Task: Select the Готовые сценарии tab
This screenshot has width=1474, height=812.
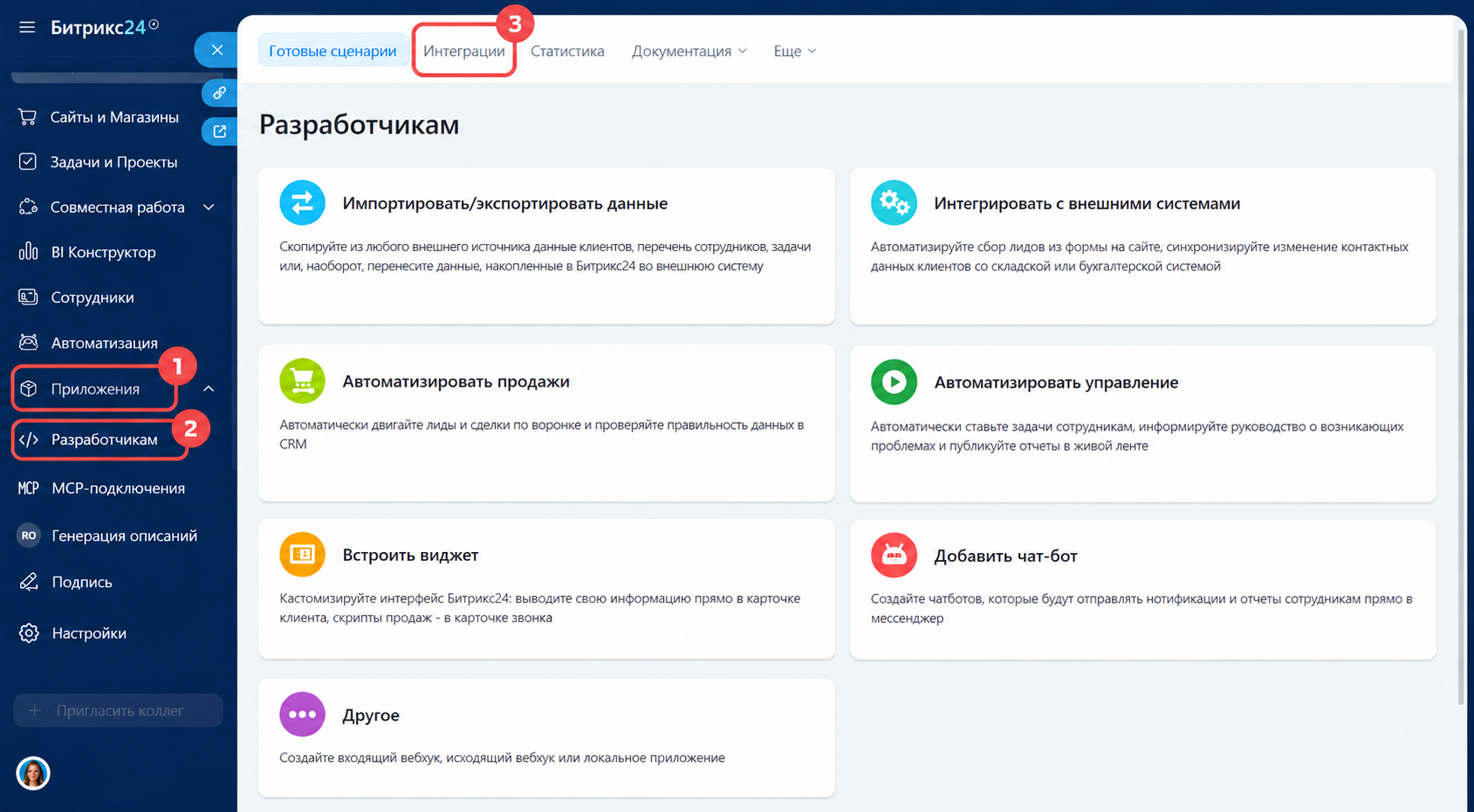Action: tap(333, 51)
